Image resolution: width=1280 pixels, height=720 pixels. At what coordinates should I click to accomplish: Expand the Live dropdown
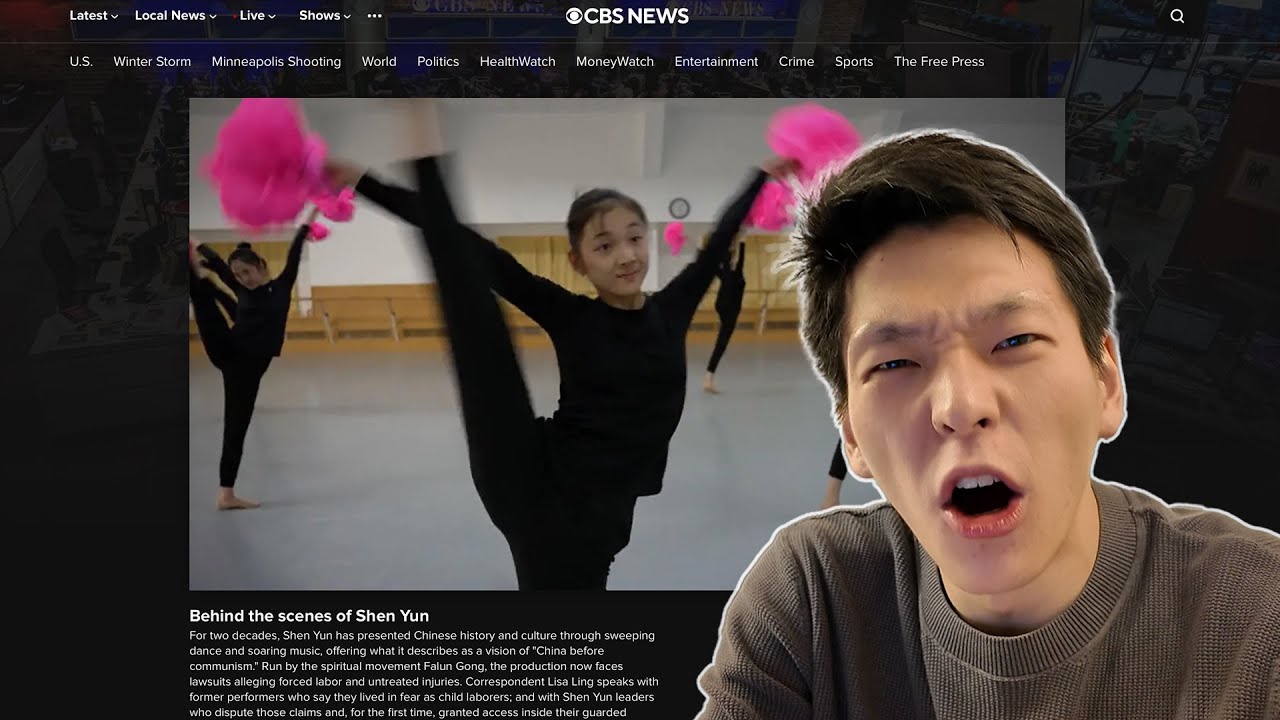point(257,16)
